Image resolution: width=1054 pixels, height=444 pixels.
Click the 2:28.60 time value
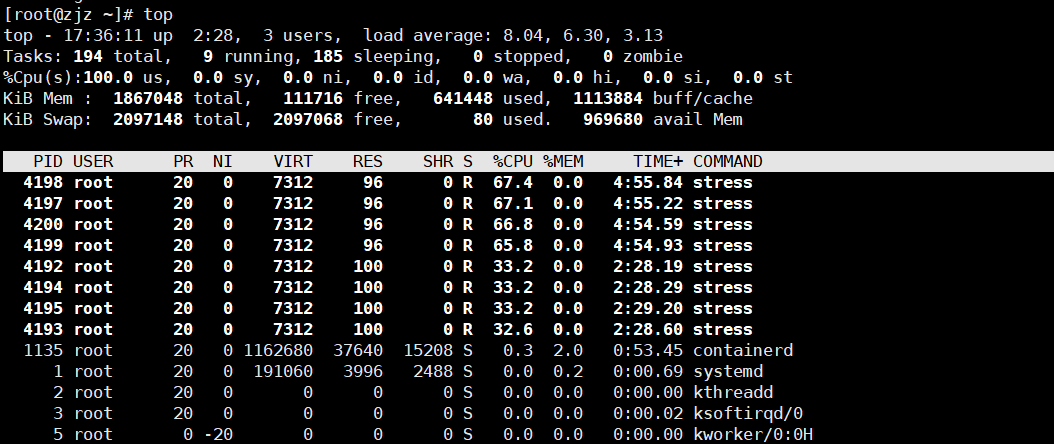coord(648,329)
